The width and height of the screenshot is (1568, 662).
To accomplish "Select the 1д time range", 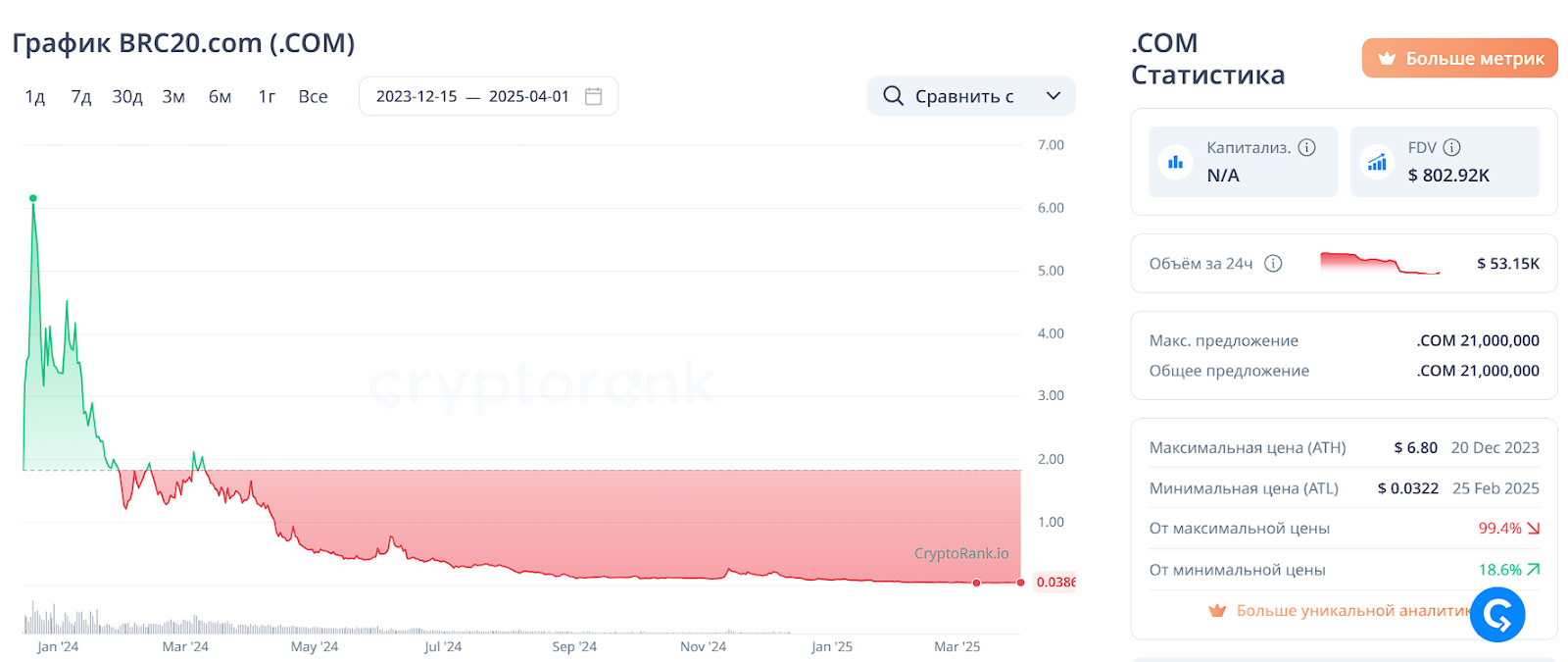I will (x=35, y=96).
